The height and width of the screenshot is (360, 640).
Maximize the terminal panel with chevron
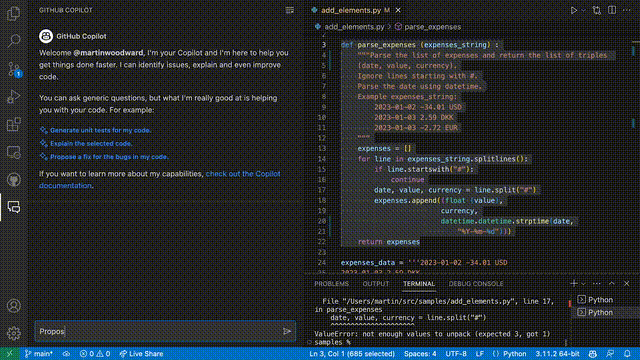click(611, 283)
